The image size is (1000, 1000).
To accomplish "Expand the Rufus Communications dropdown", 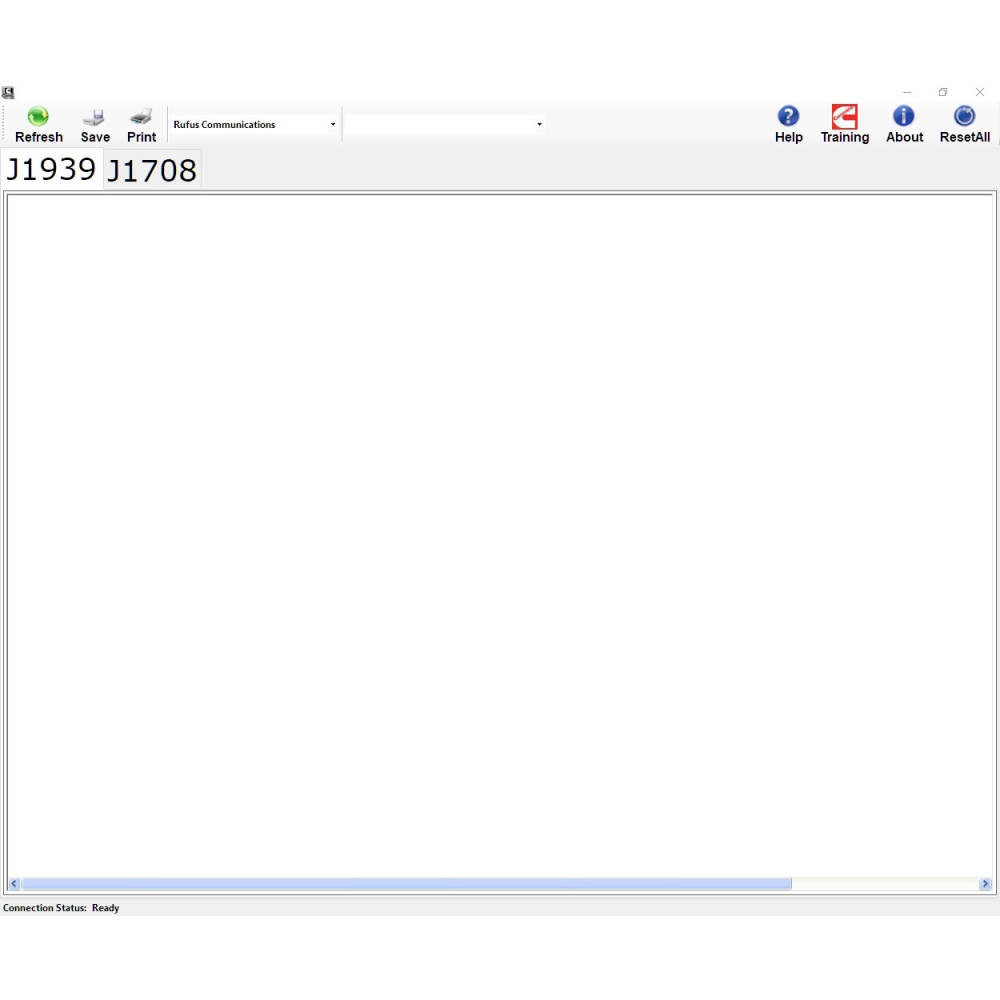I will [x=333, y=125].
